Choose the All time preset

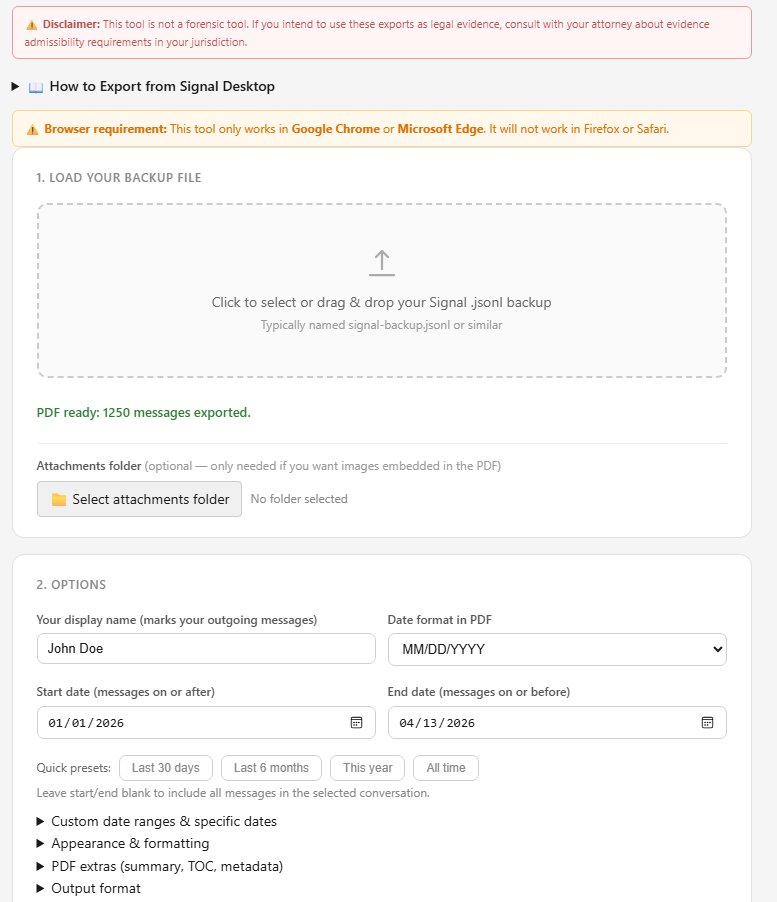(x=446, y=768)
